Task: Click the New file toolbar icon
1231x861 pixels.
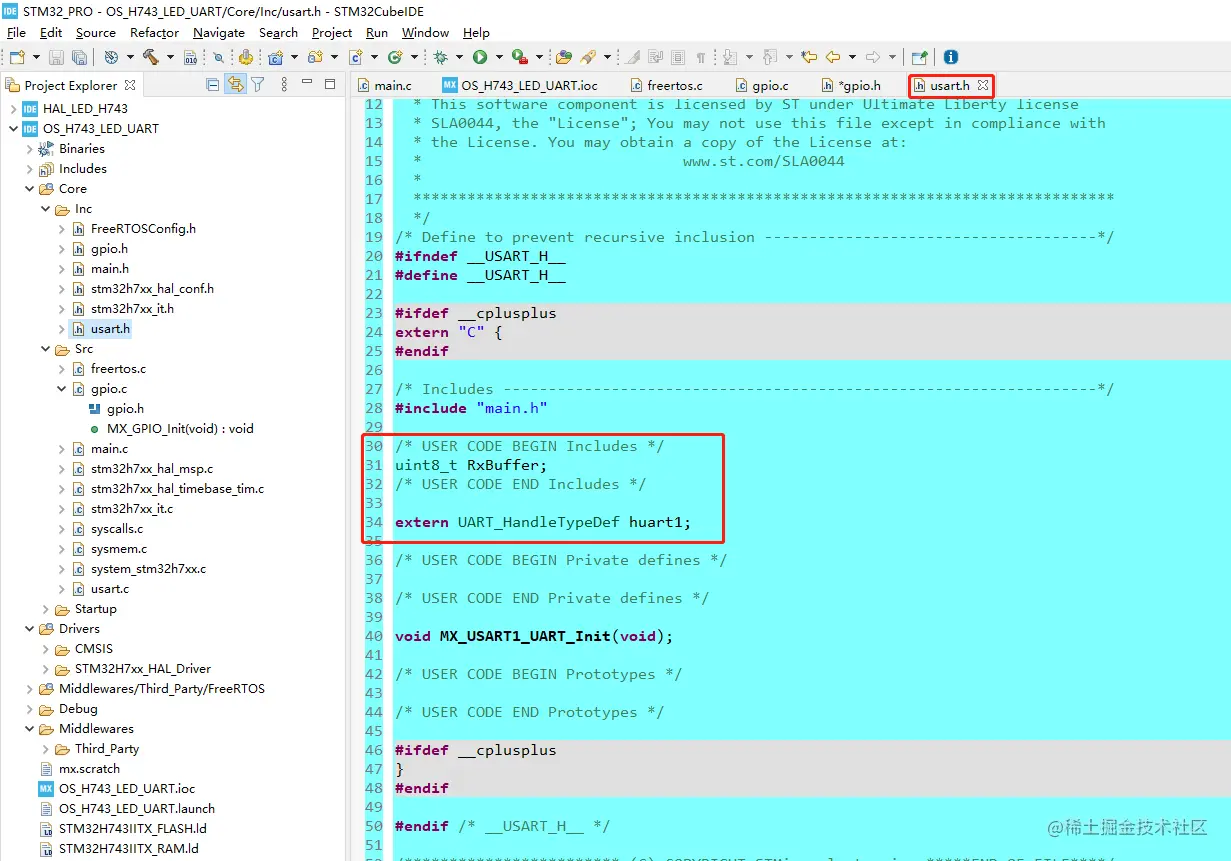Action: pos(17,57)
